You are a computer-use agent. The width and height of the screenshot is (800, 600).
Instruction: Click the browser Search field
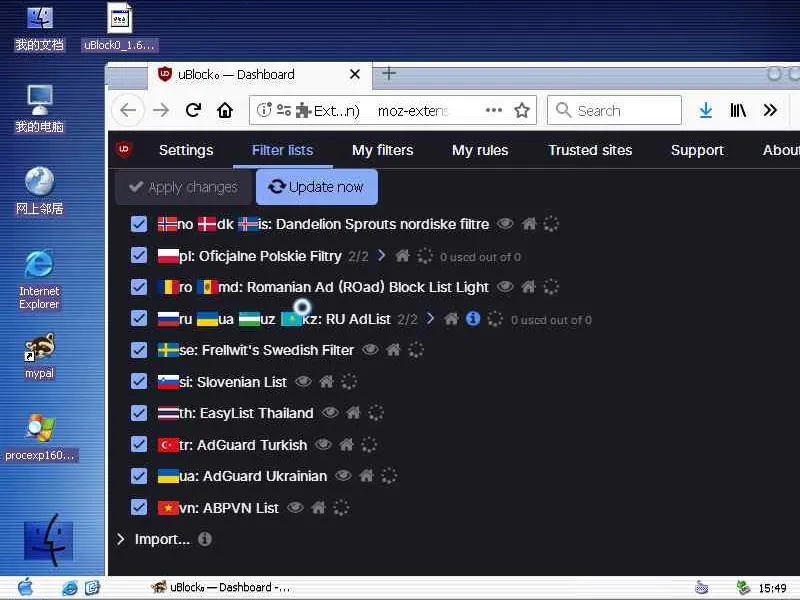tap(614, 110)
